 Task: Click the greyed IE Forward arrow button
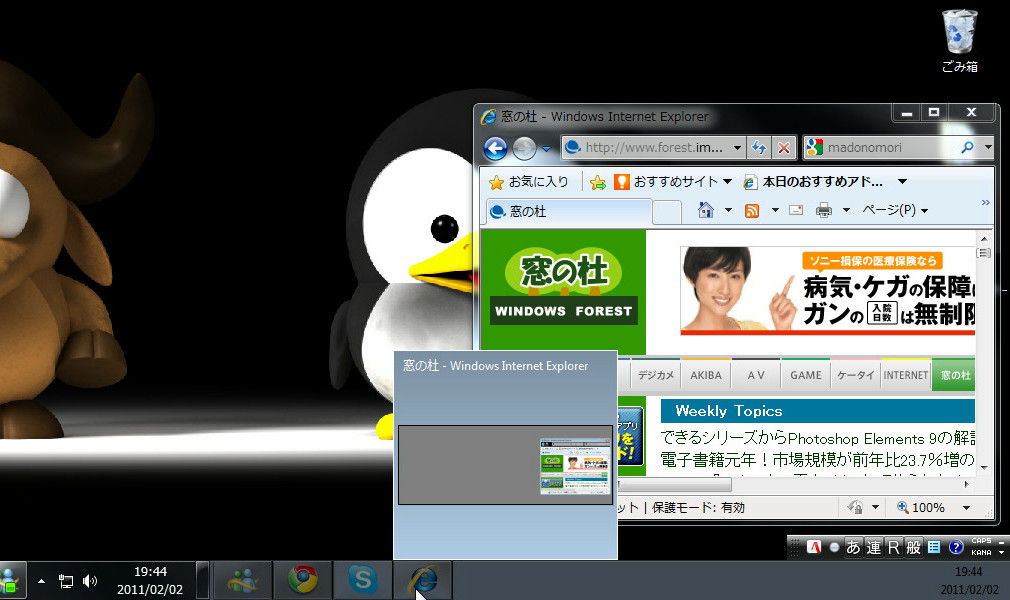tap(524, 148)
